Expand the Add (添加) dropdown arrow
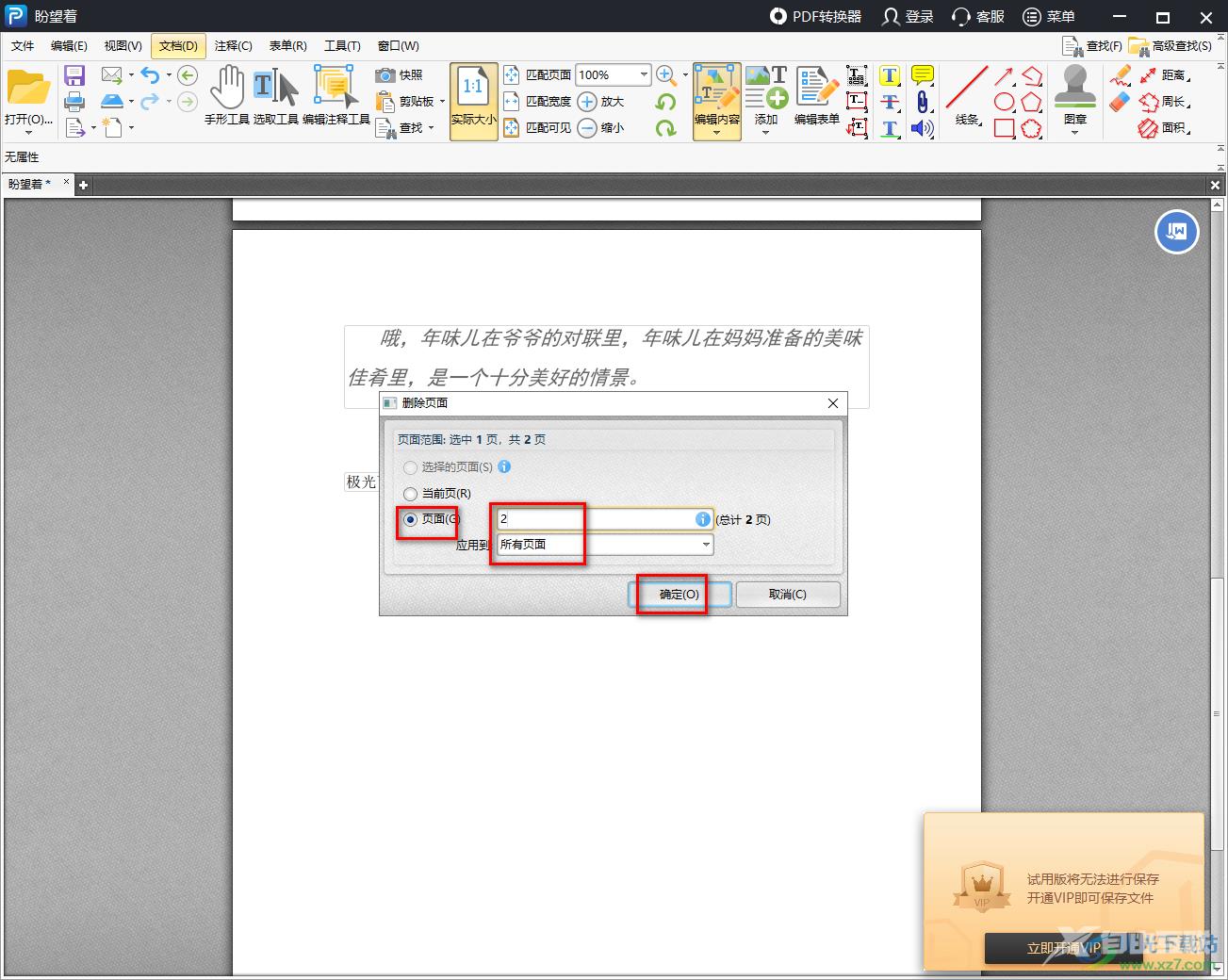 [765, 133]
